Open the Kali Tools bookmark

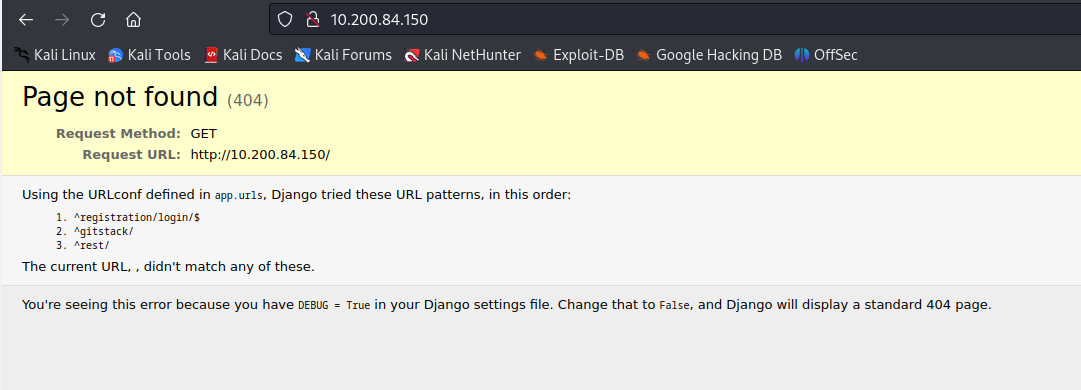[x=149, y=55]
